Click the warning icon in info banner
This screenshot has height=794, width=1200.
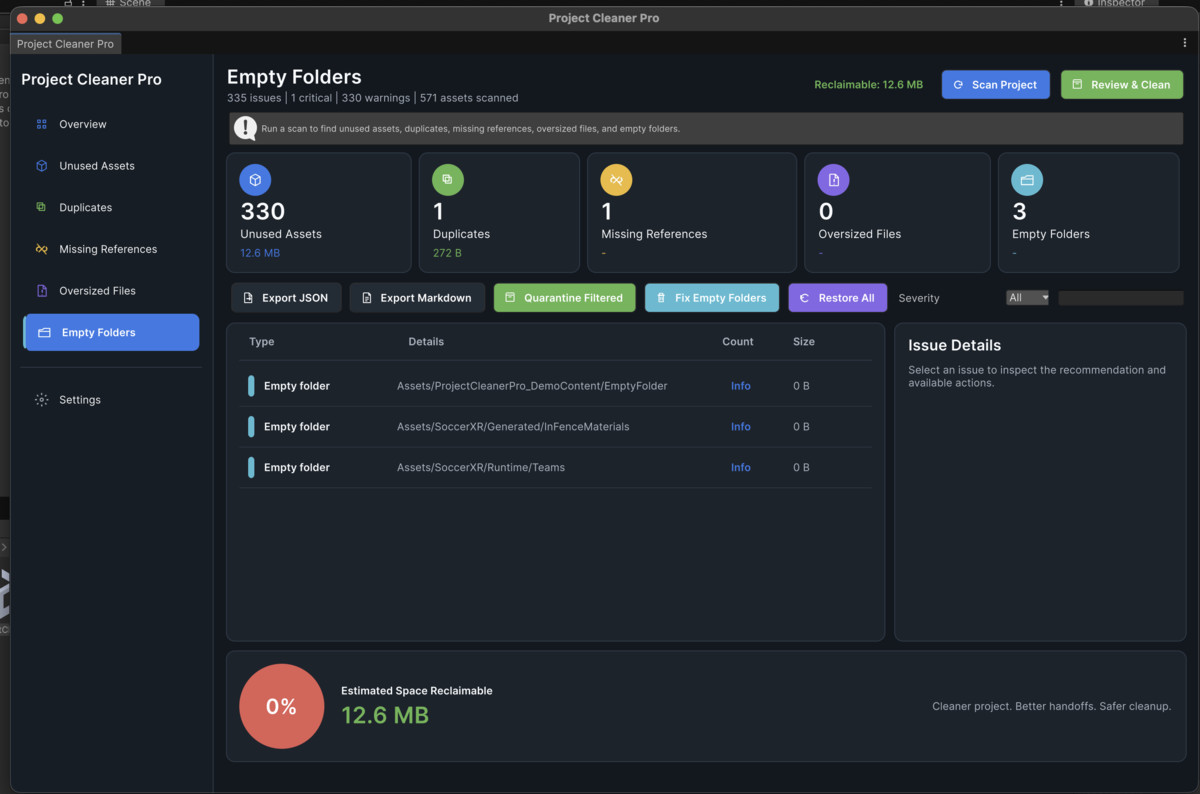point(245,128)
